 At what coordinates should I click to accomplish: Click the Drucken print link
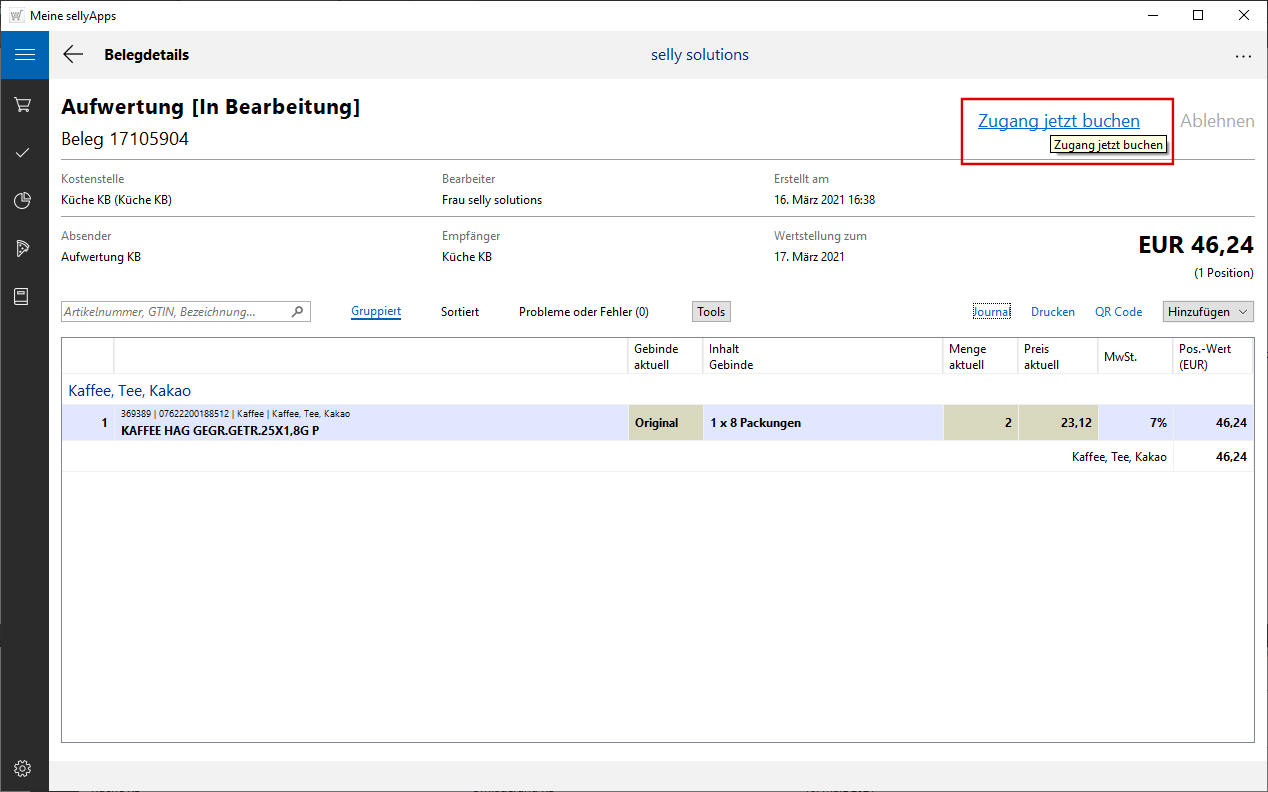pyautogui.click(x=1052, y=312)
